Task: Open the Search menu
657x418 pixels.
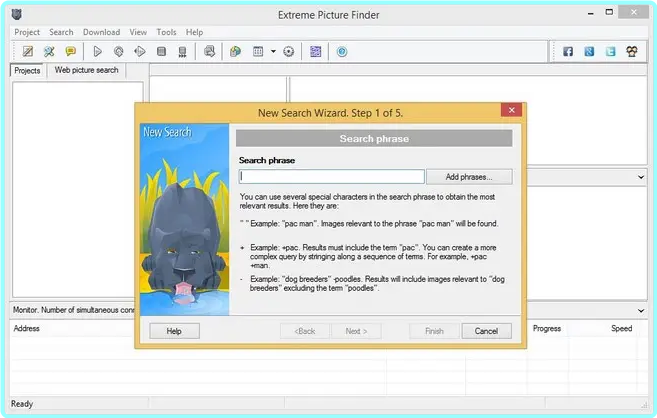Action: 61,32
